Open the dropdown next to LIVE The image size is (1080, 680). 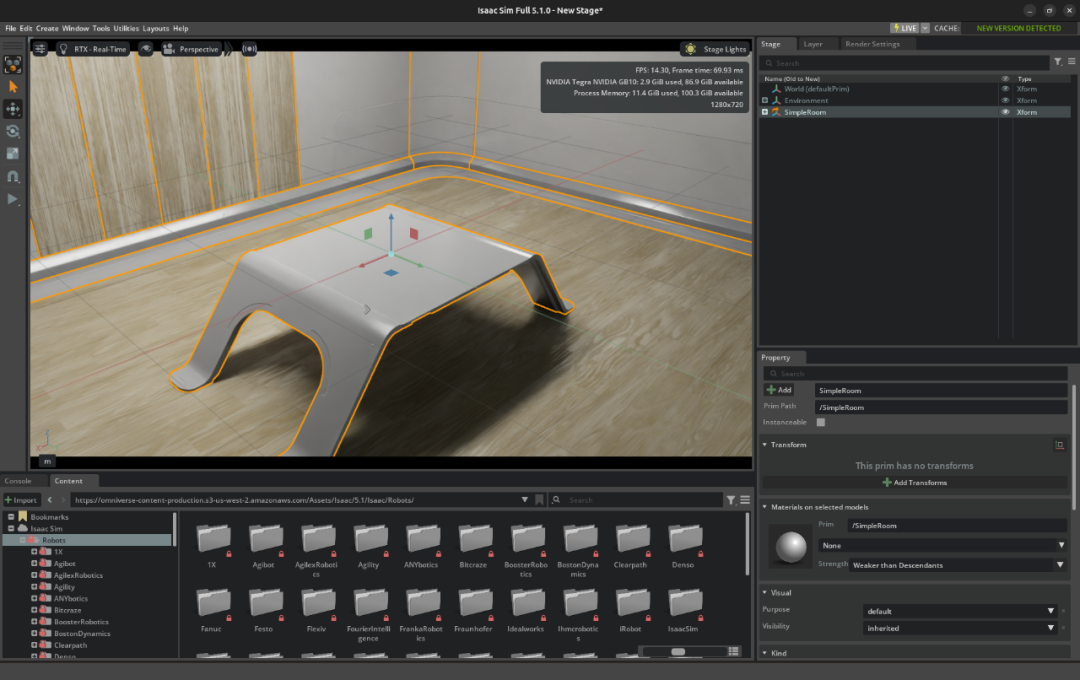pos(925,28)
